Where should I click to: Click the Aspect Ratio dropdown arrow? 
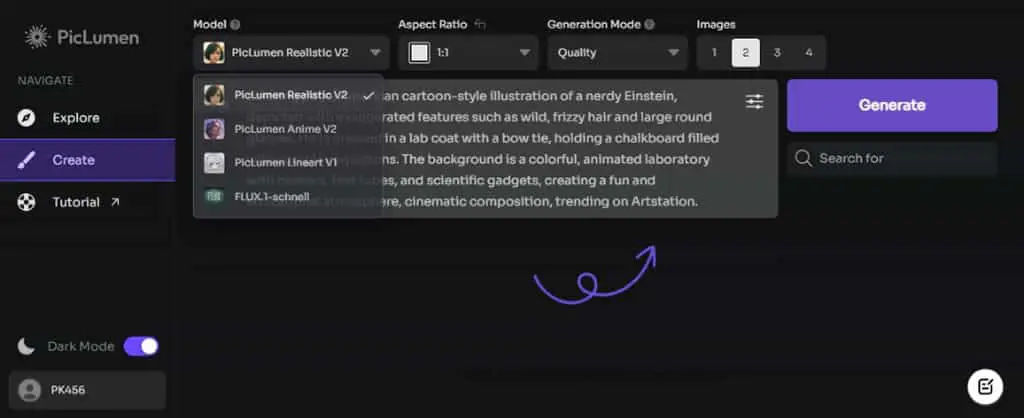(x=524, y=53)
